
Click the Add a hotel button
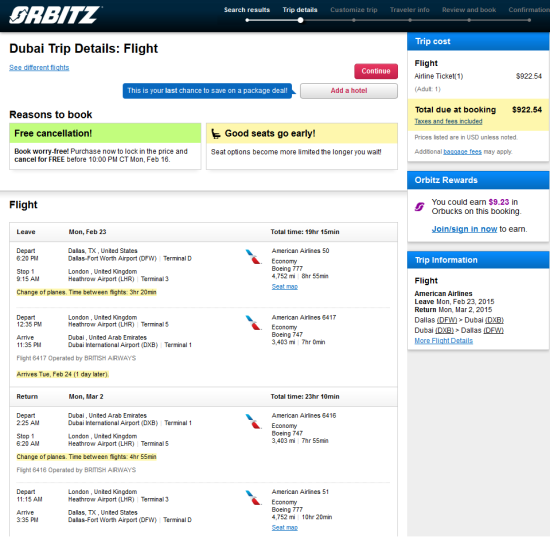coord(349,91)
